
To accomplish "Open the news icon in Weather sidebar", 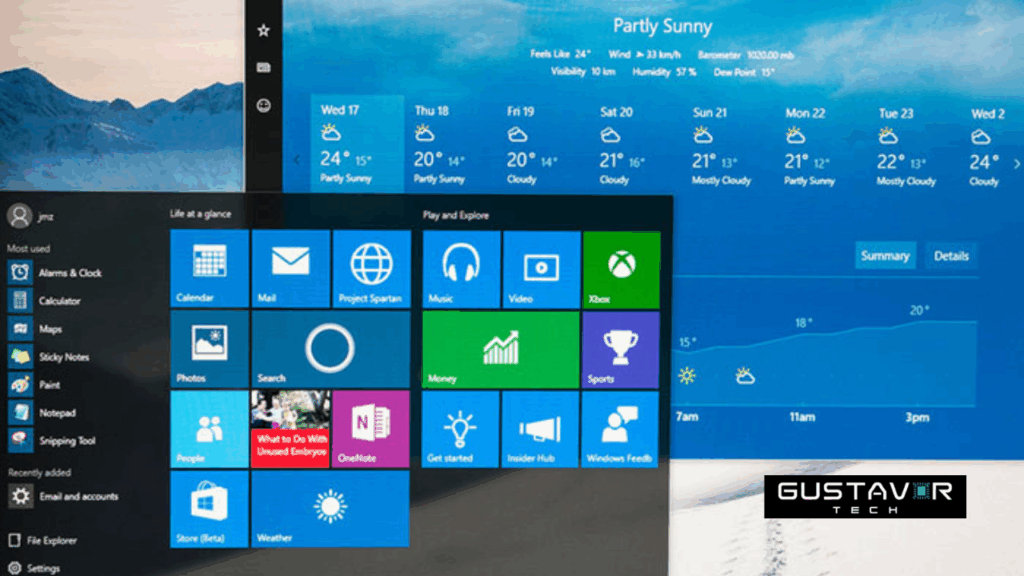I will [x=263, y=67].
